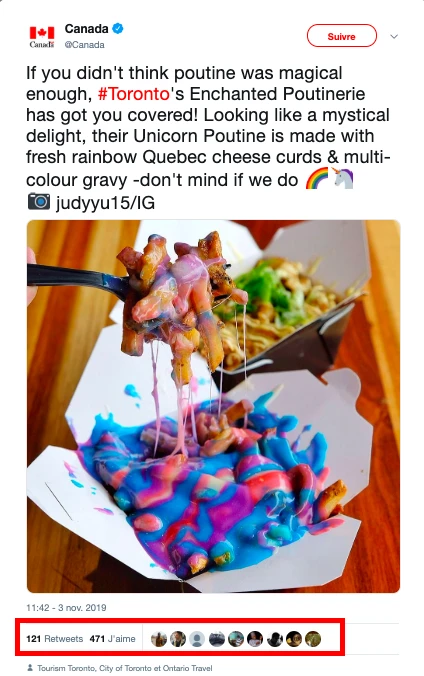Open the @Canada handle link
Image resolution: width=424 pixels, height=676 pixels.
(x=85, y=45)
